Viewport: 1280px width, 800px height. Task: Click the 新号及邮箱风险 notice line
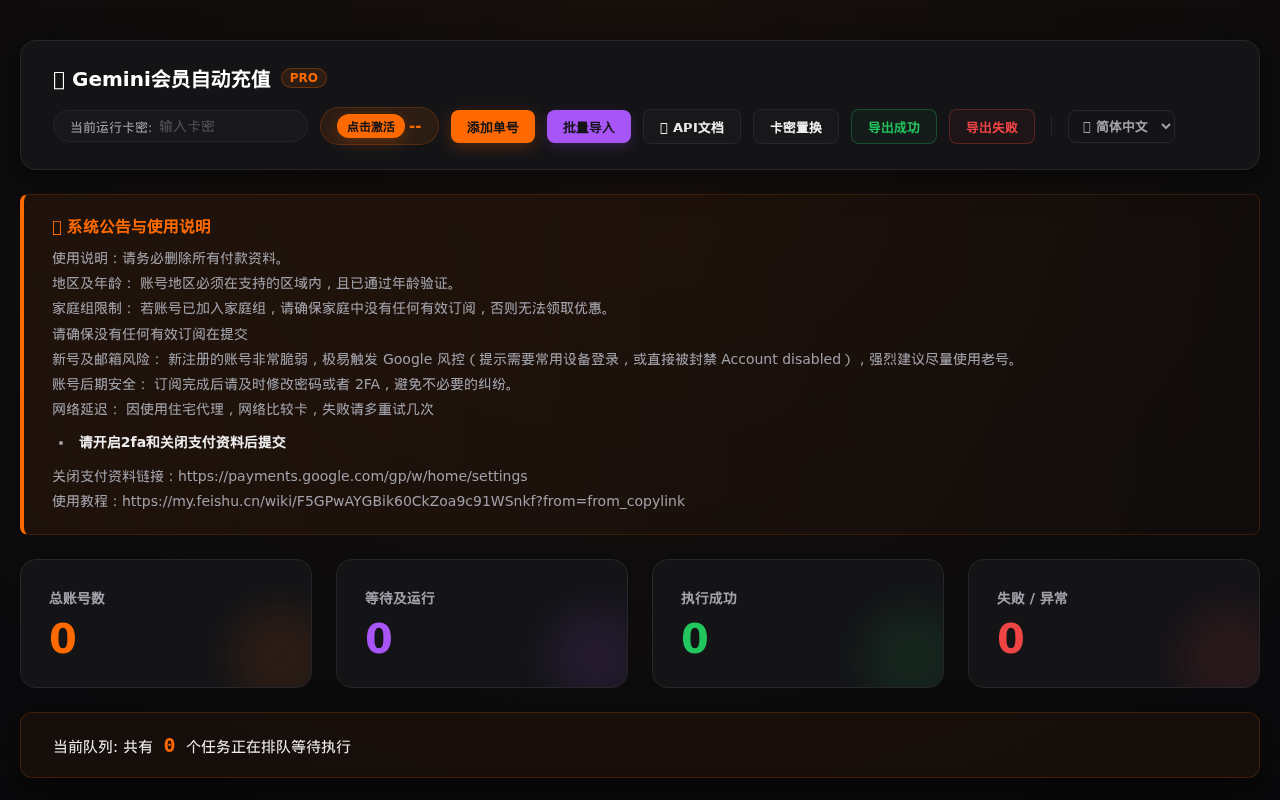point(537,359)
